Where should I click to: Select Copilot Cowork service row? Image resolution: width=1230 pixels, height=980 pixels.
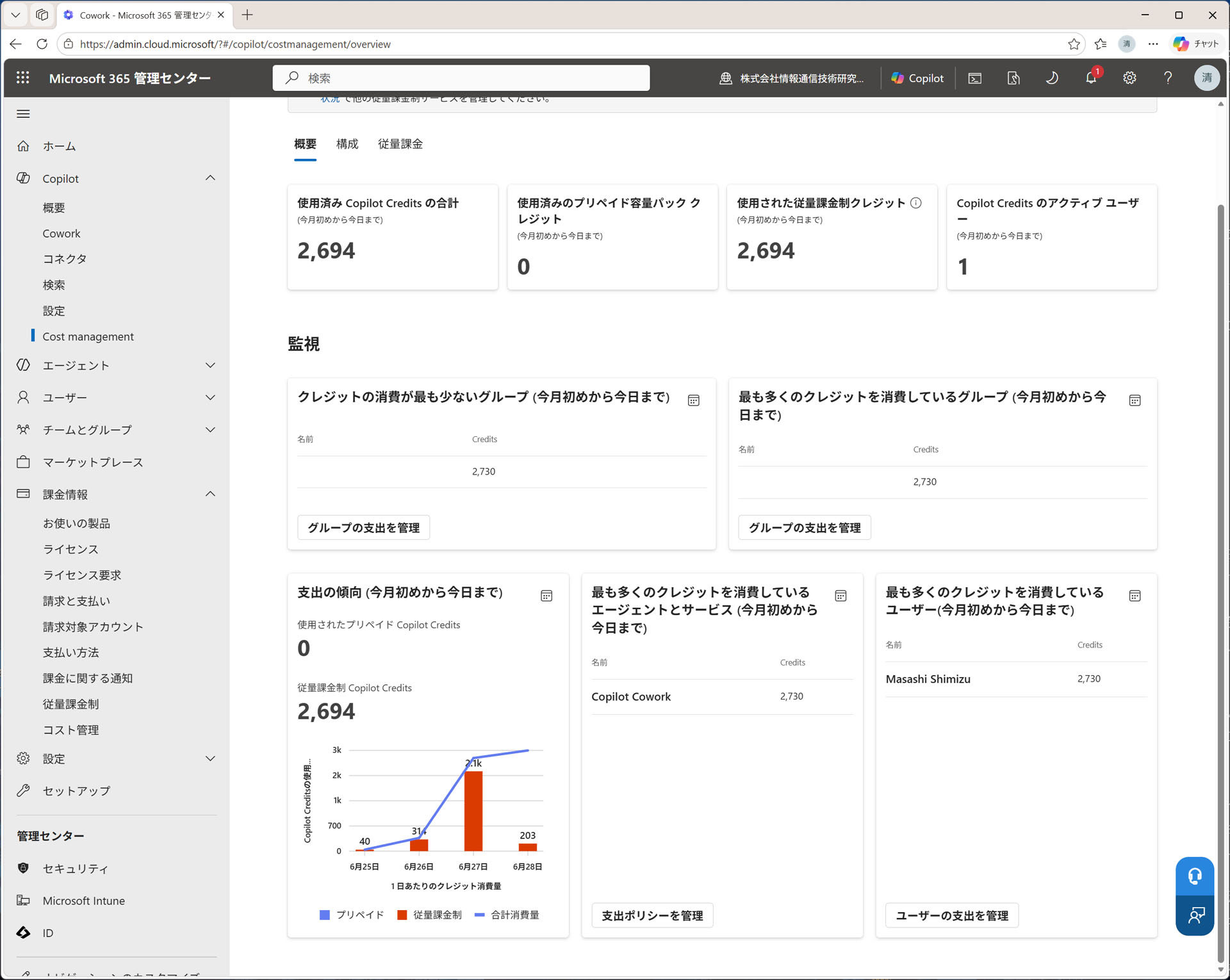(x=722, y=696)
